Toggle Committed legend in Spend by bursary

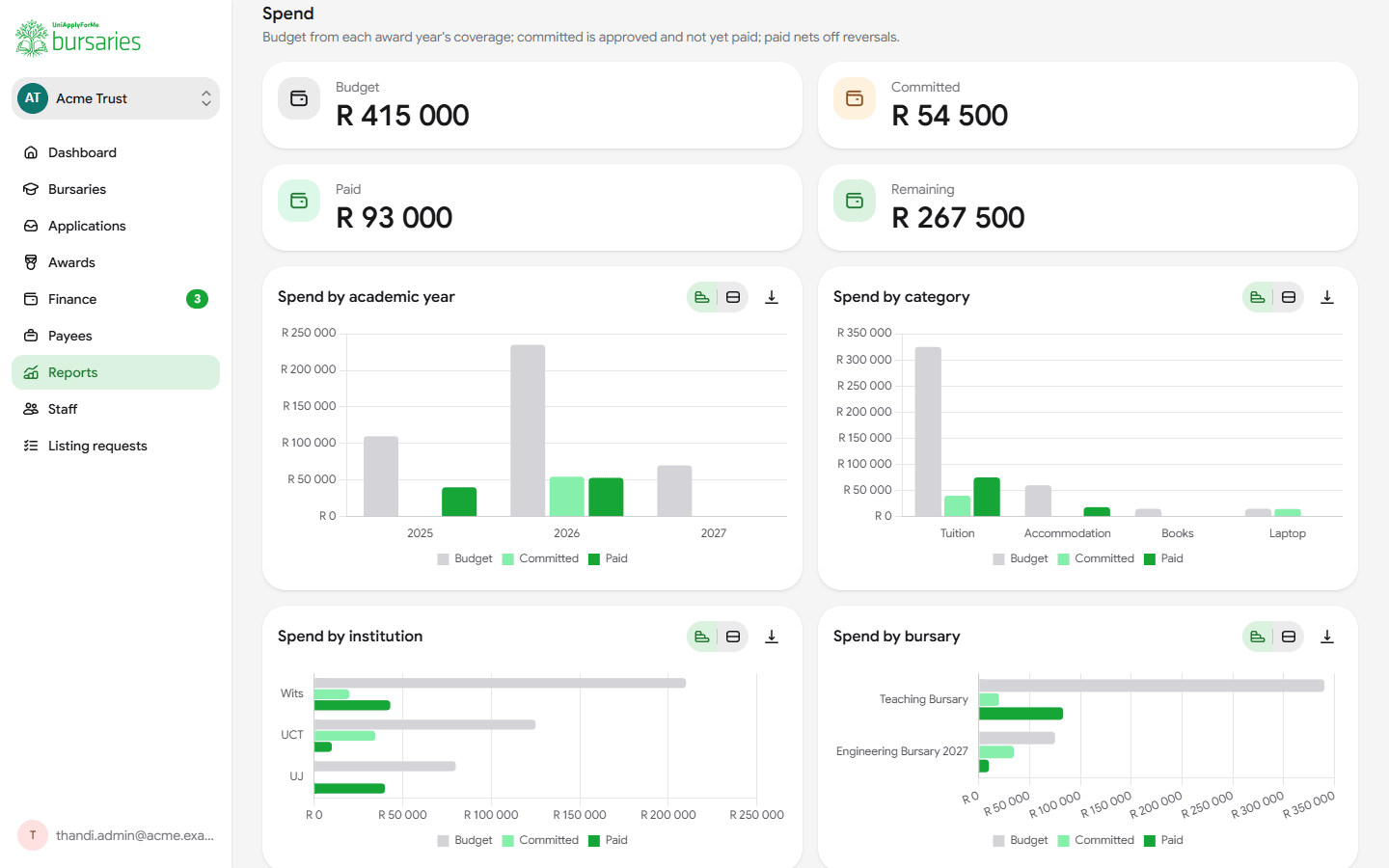coord(1096,840)
